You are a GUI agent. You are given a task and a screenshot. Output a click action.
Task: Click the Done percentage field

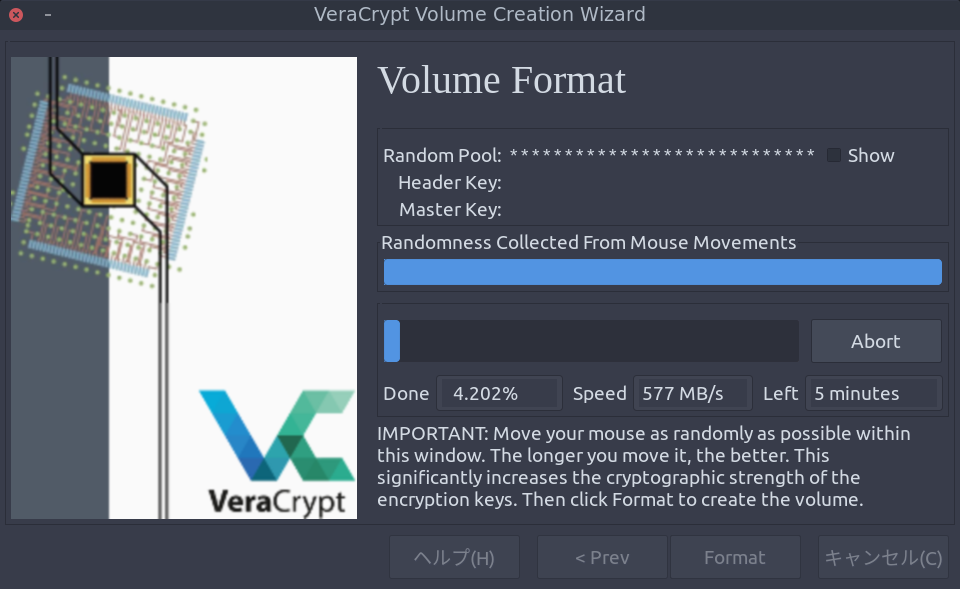pos(498,393)
